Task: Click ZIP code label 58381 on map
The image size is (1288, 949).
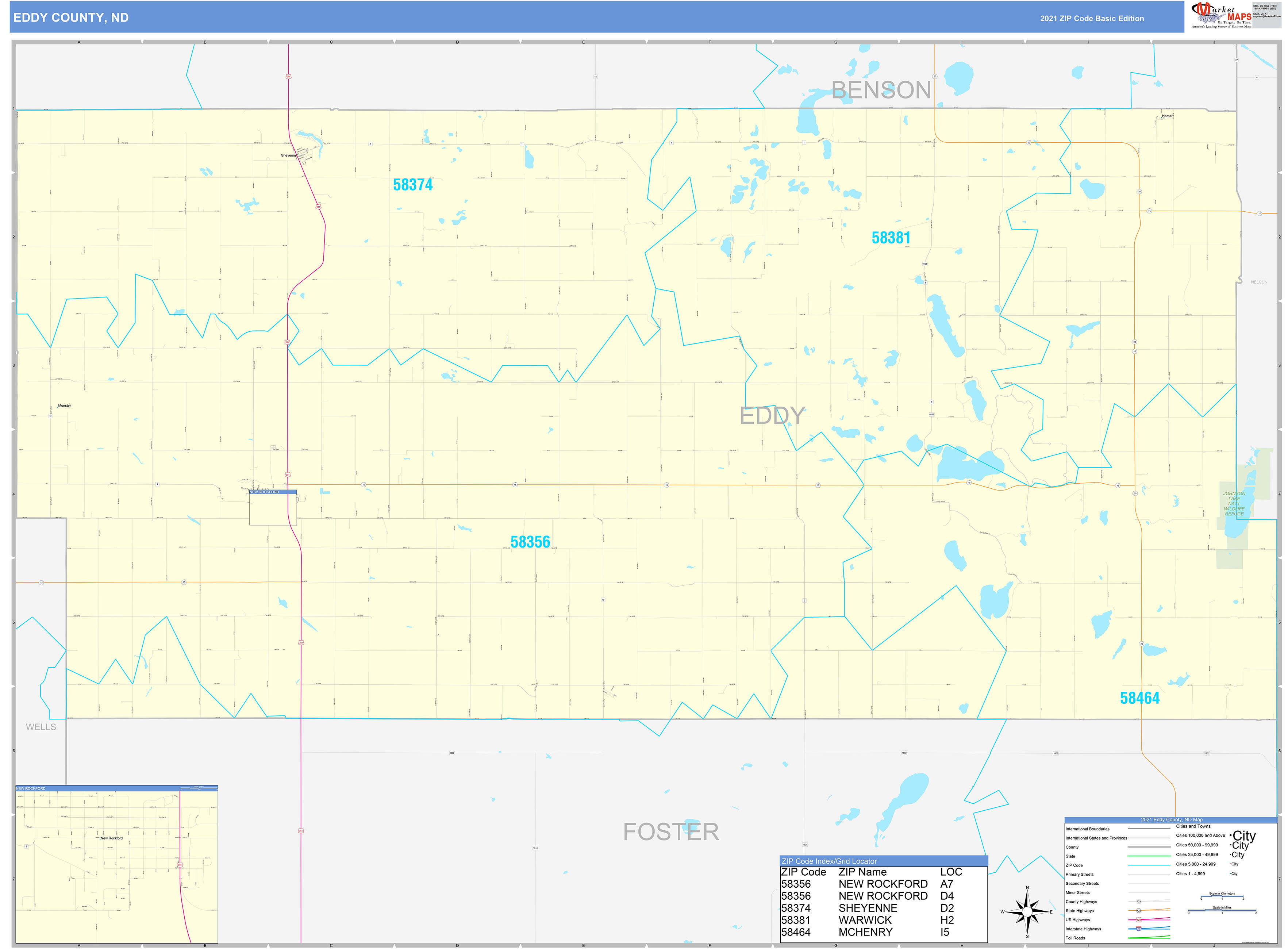Action: [891, 238]
